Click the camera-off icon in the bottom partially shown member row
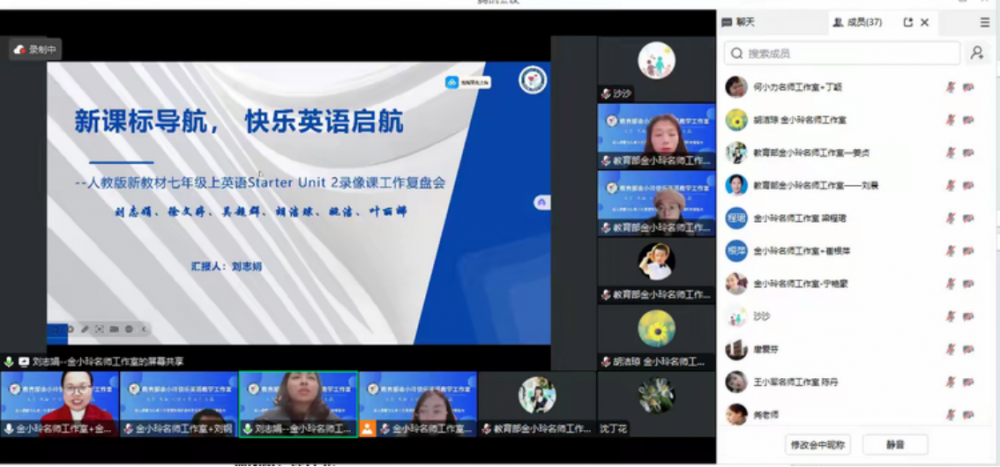1000x467 pixels. [x=968, y=415]
